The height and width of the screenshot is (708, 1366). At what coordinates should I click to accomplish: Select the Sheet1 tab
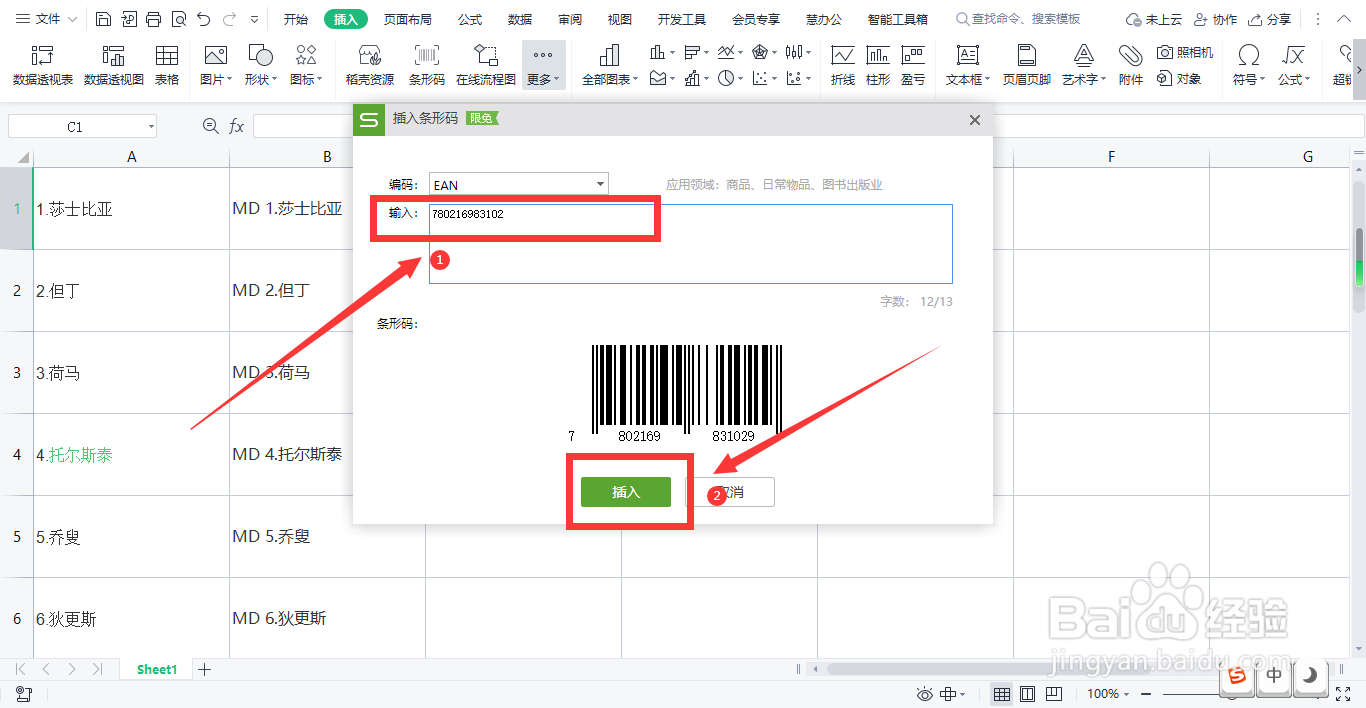coord(157,669)
